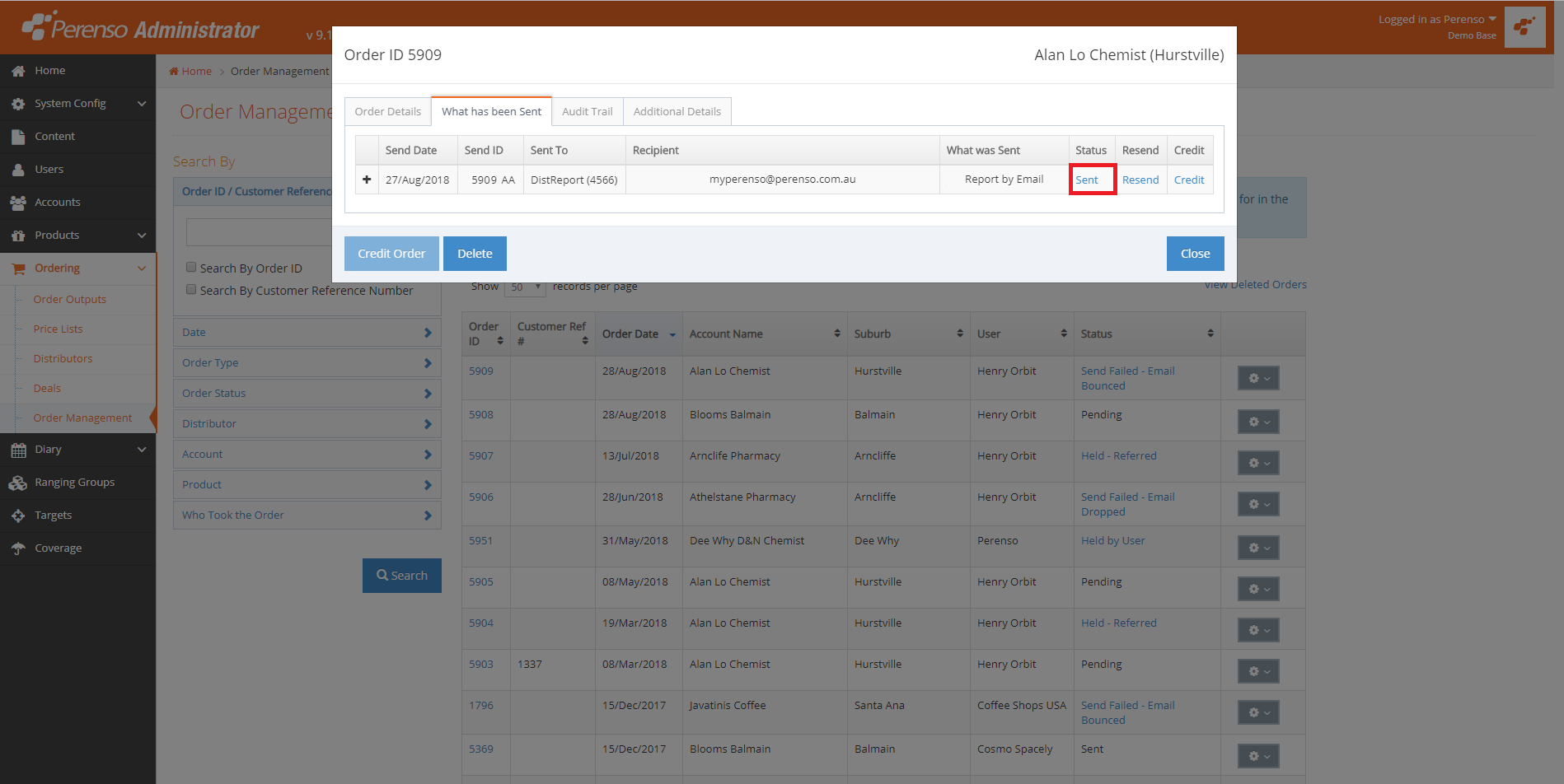
Task: Open Logged in as Perenso dropdown
Action: point(1437,19)
